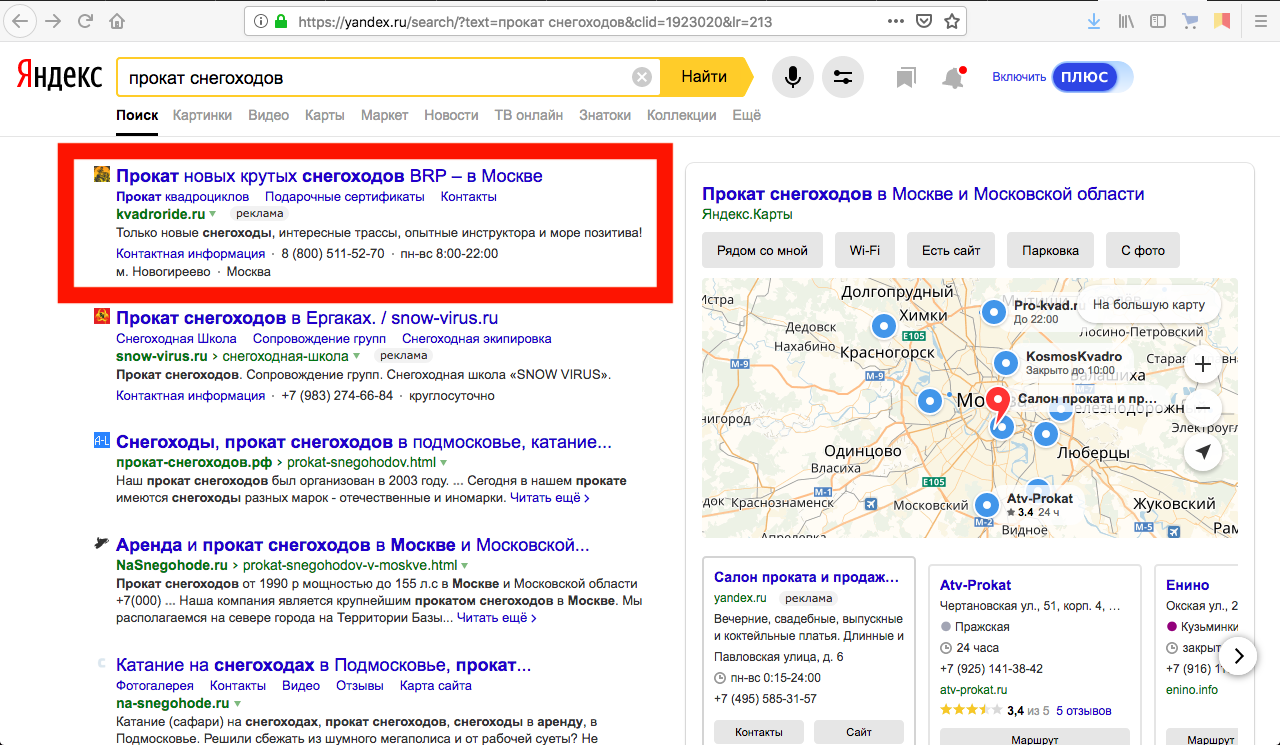Expand dropdown arrow after prokat-snegohodov.html
1280x745 pixels.
pyautogui.click(x=443, y=463)
